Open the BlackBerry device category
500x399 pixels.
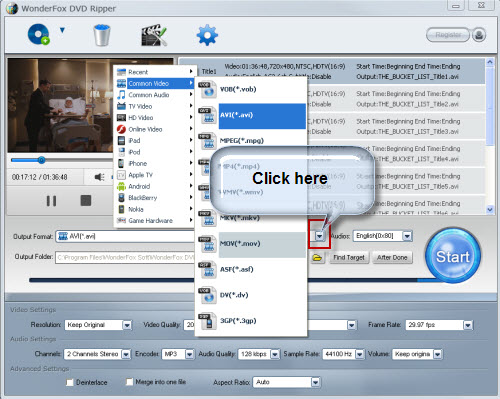tap(155, 198)
